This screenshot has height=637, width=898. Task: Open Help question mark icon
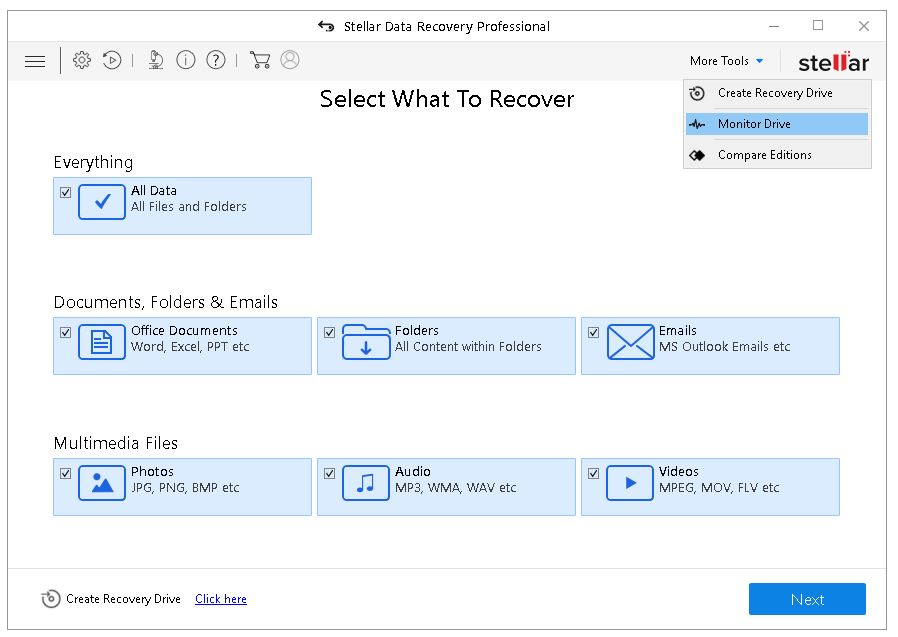coord(216,60)
